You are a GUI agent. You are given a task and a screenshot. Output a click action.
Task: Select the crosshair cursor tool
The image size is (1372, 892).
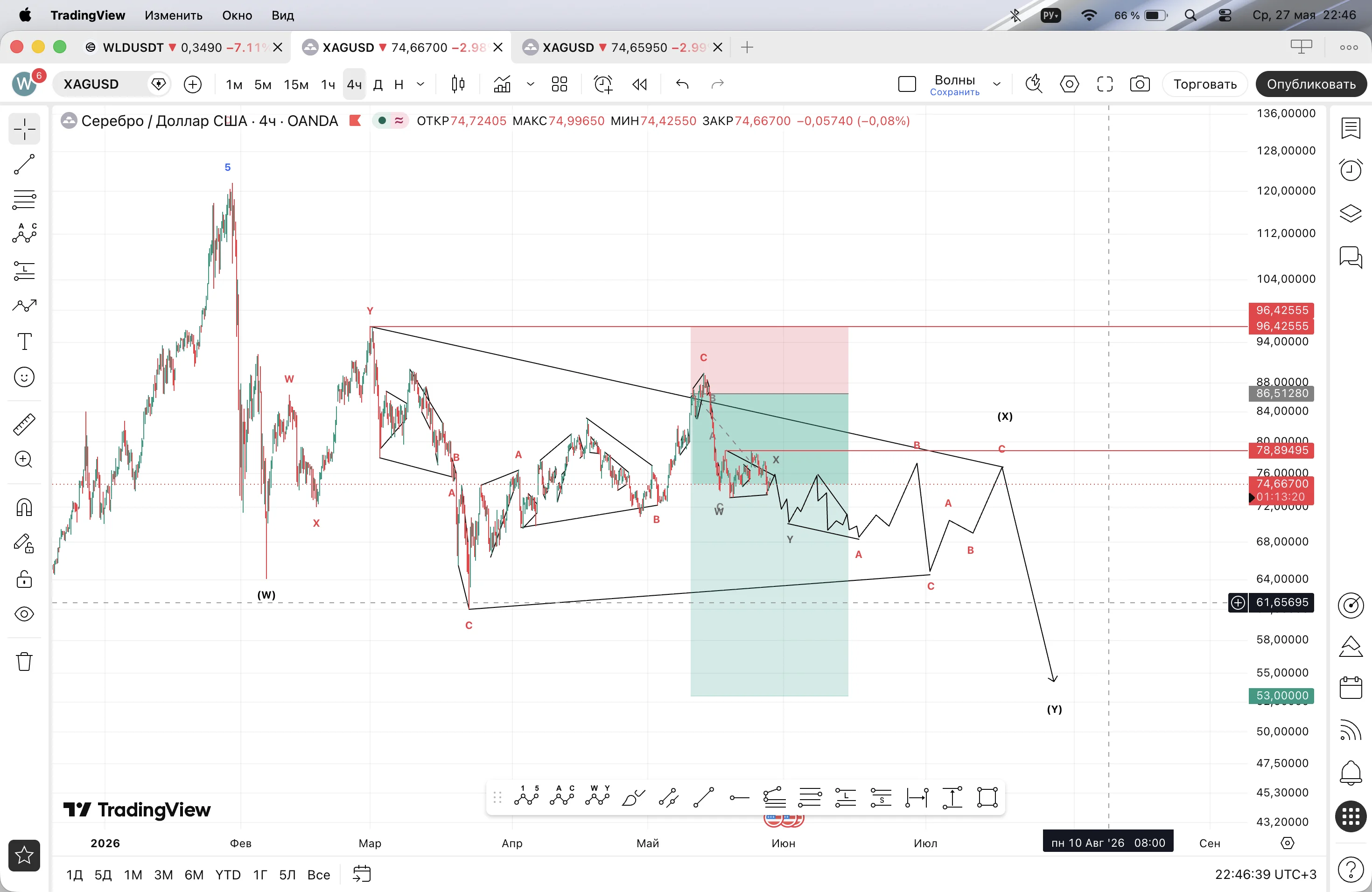24,129
